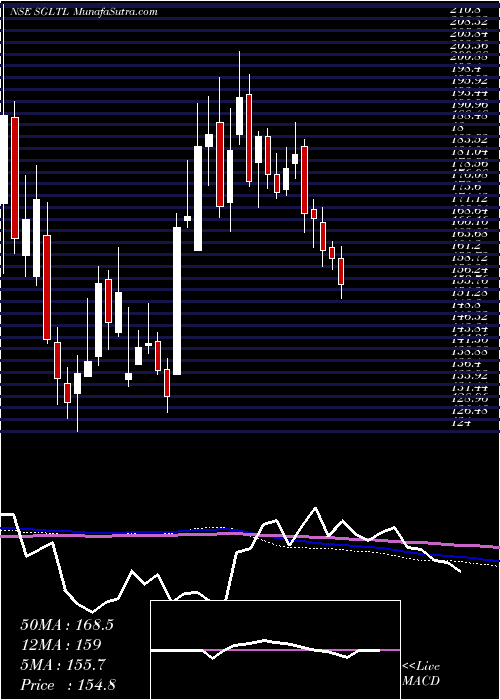Viewport: 500px width, 700px height.
Task: Click the 193.44 price axis label
Action: (470, 93)
